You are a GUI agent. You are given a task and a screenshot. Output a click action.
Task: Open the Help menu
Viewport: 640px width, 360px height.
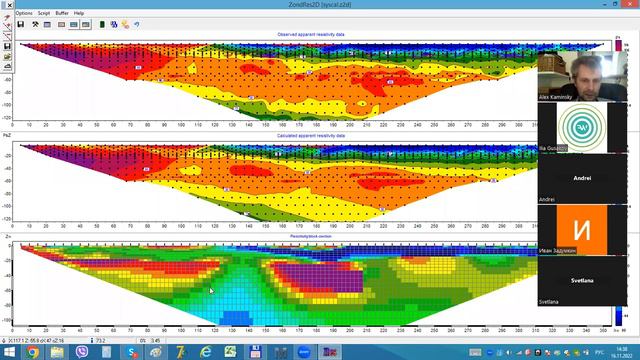[x=79, y=13]
